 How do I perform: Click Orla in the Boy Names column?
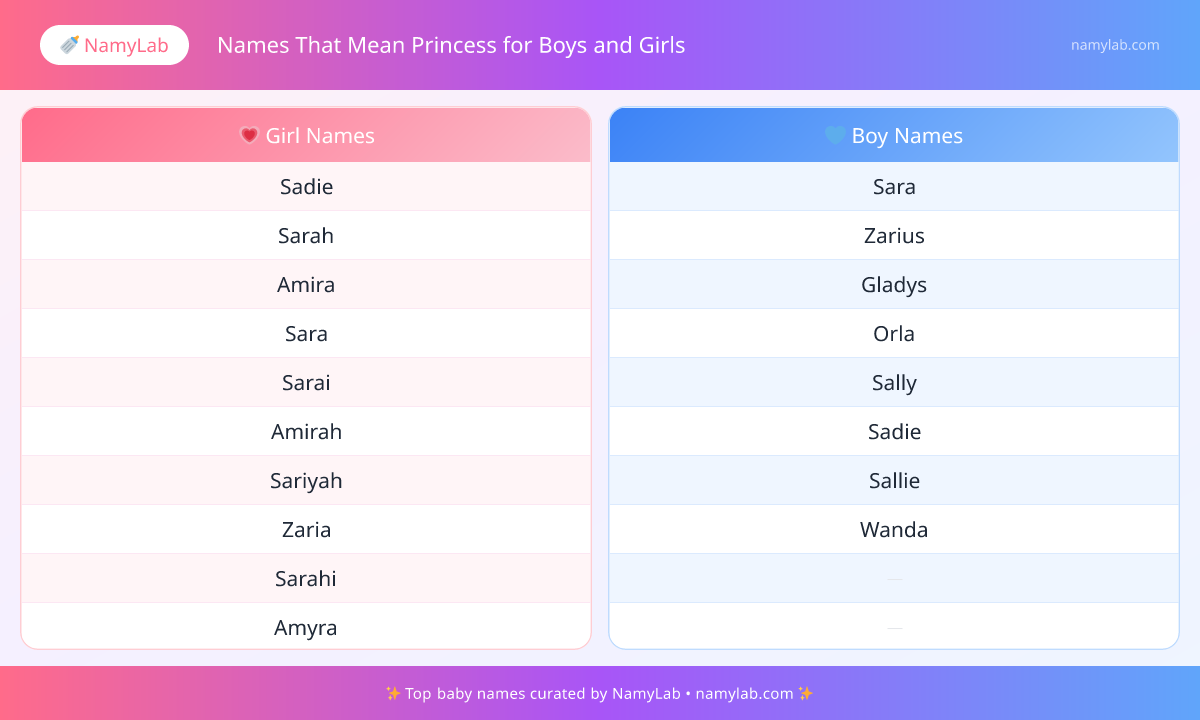pos(894,334)
